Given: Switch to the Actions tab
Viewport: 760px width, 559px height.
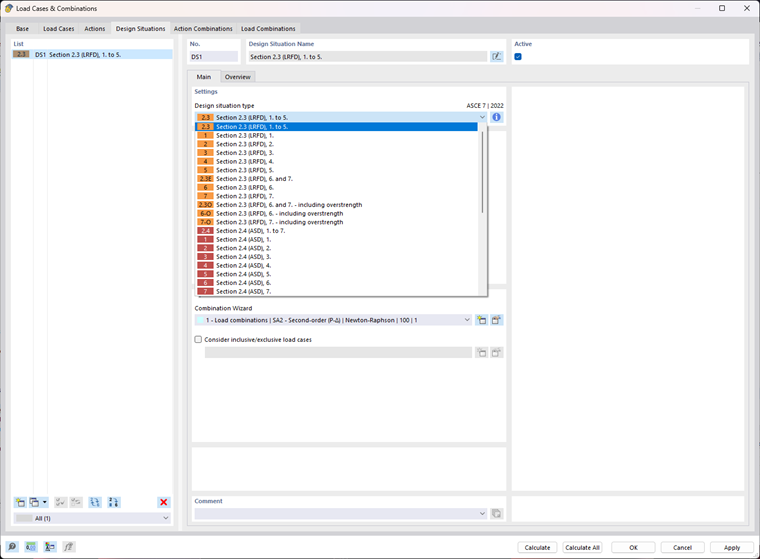Looking at the screenshot, I should 95,29.
